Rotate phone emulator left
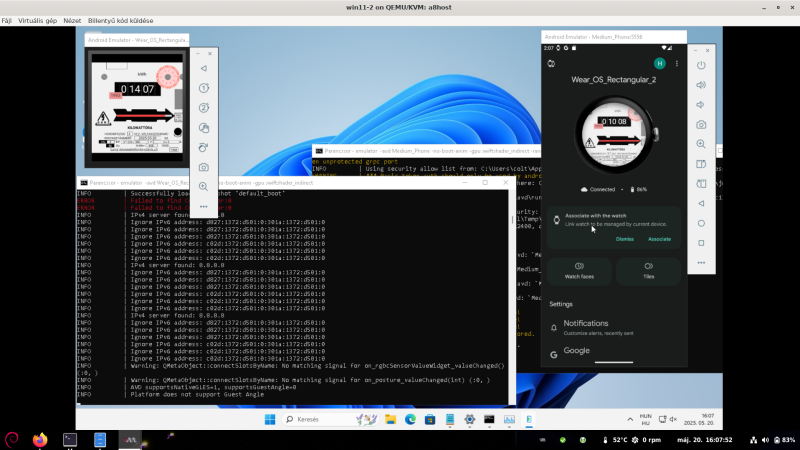Viewport: 800px width, 450px height. (x=701, y=164)
